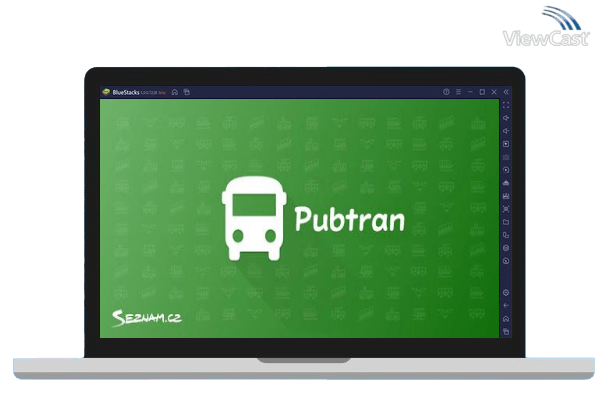Click the stacked layers sidebar icon

click(x=506, y=248)
